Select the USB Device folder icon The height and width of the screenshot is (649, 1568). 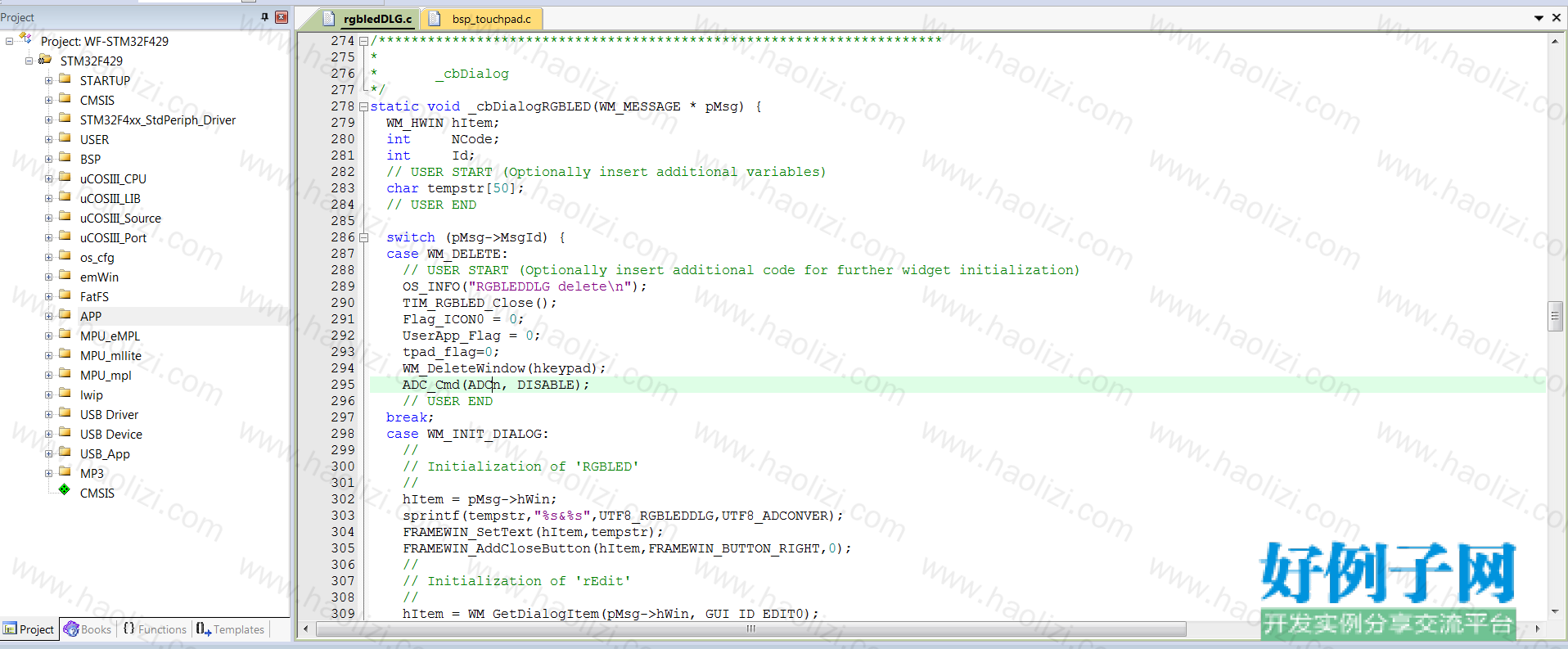click(x=65, y=433)
